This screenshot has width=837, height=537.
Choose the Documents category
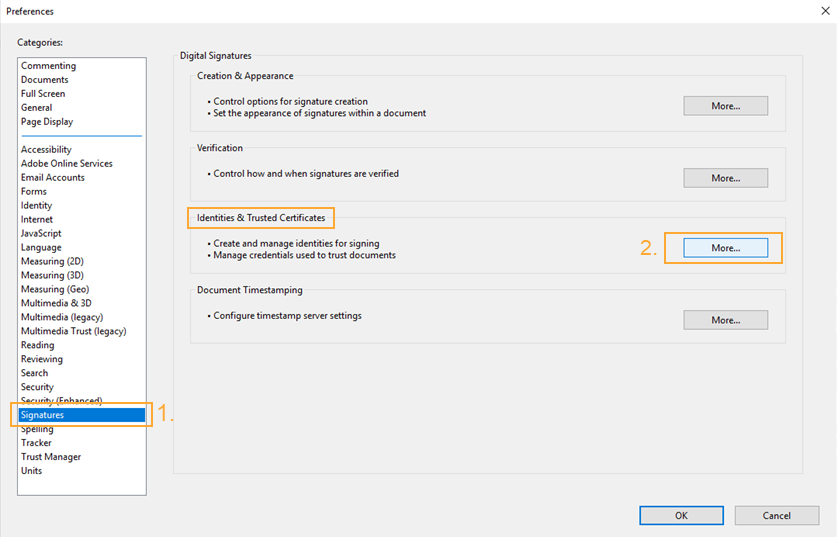click(x=45, y=80)
